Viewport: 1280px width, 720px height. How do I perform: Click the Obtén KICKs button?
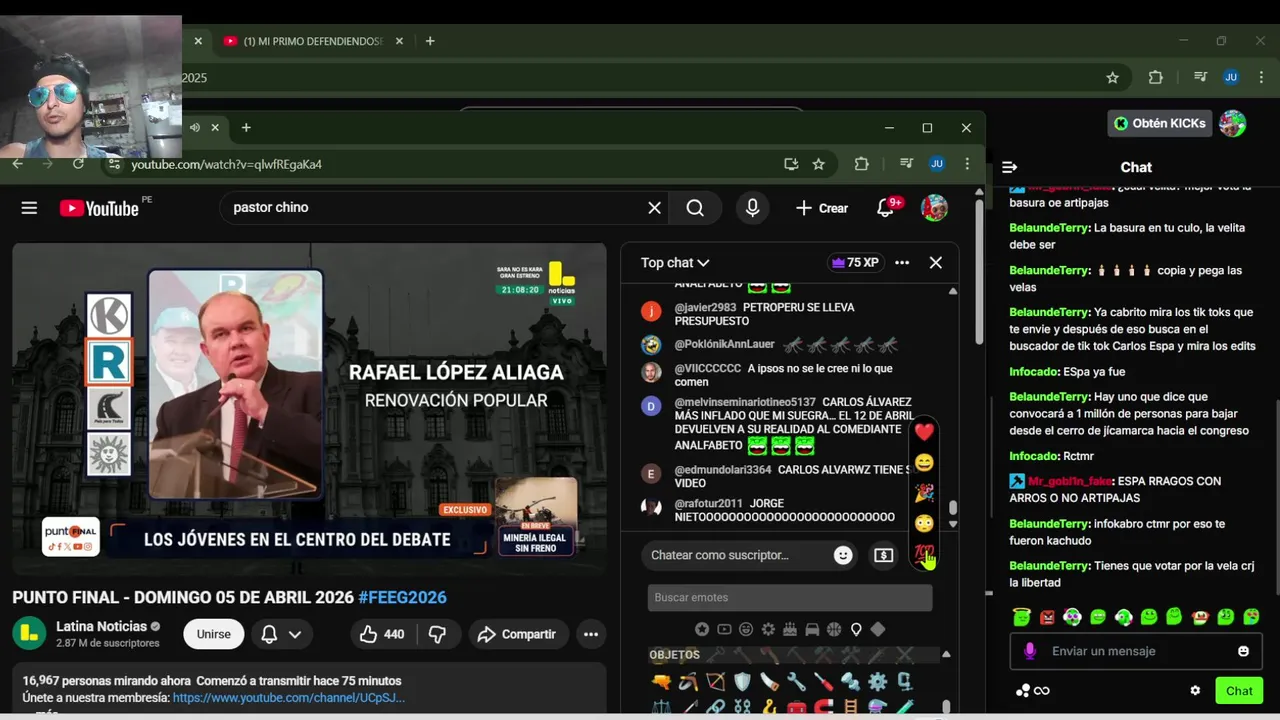[1160, 123]
